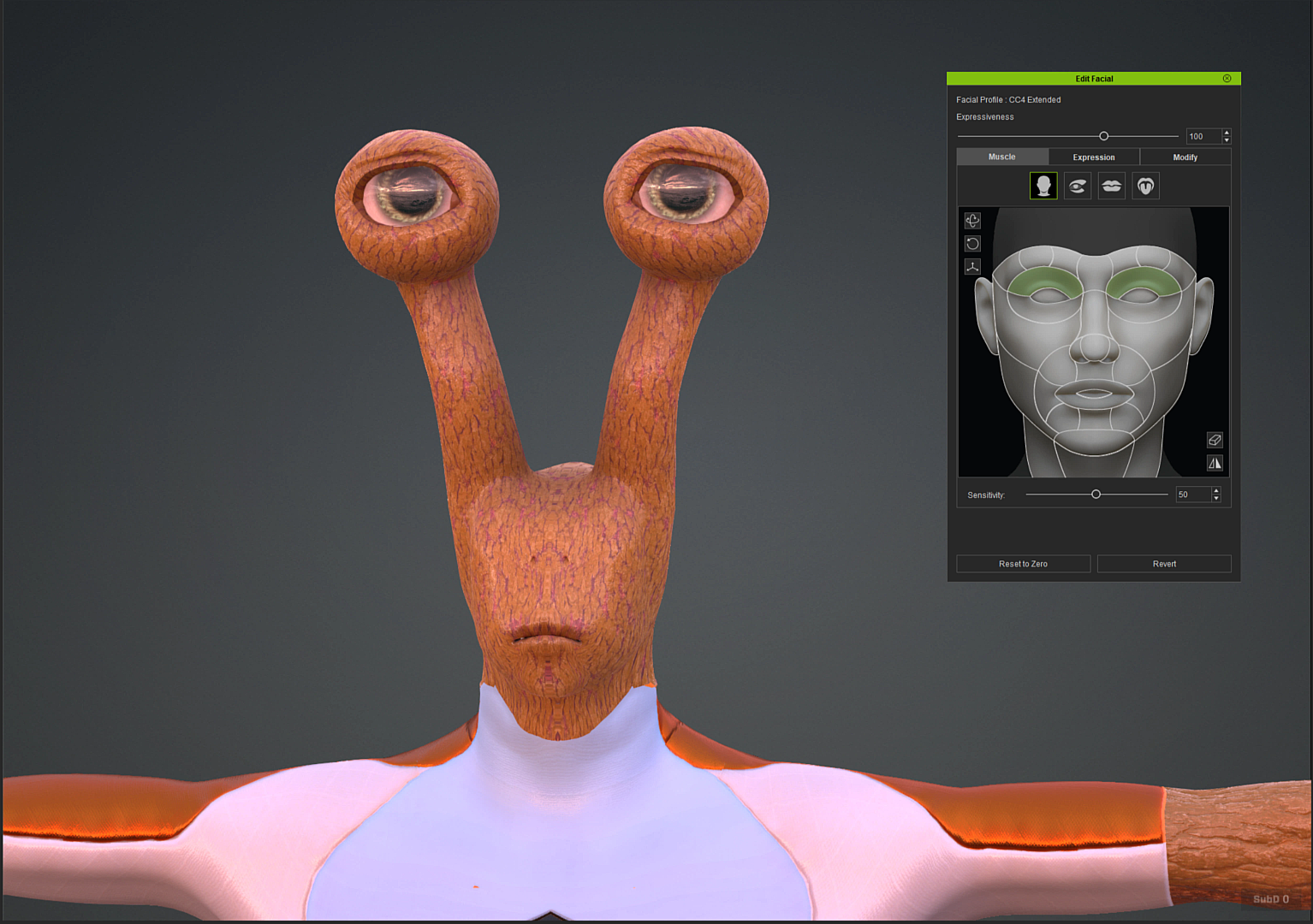Decrease Expressiveness with the down arrow

tap(1227, 139)
